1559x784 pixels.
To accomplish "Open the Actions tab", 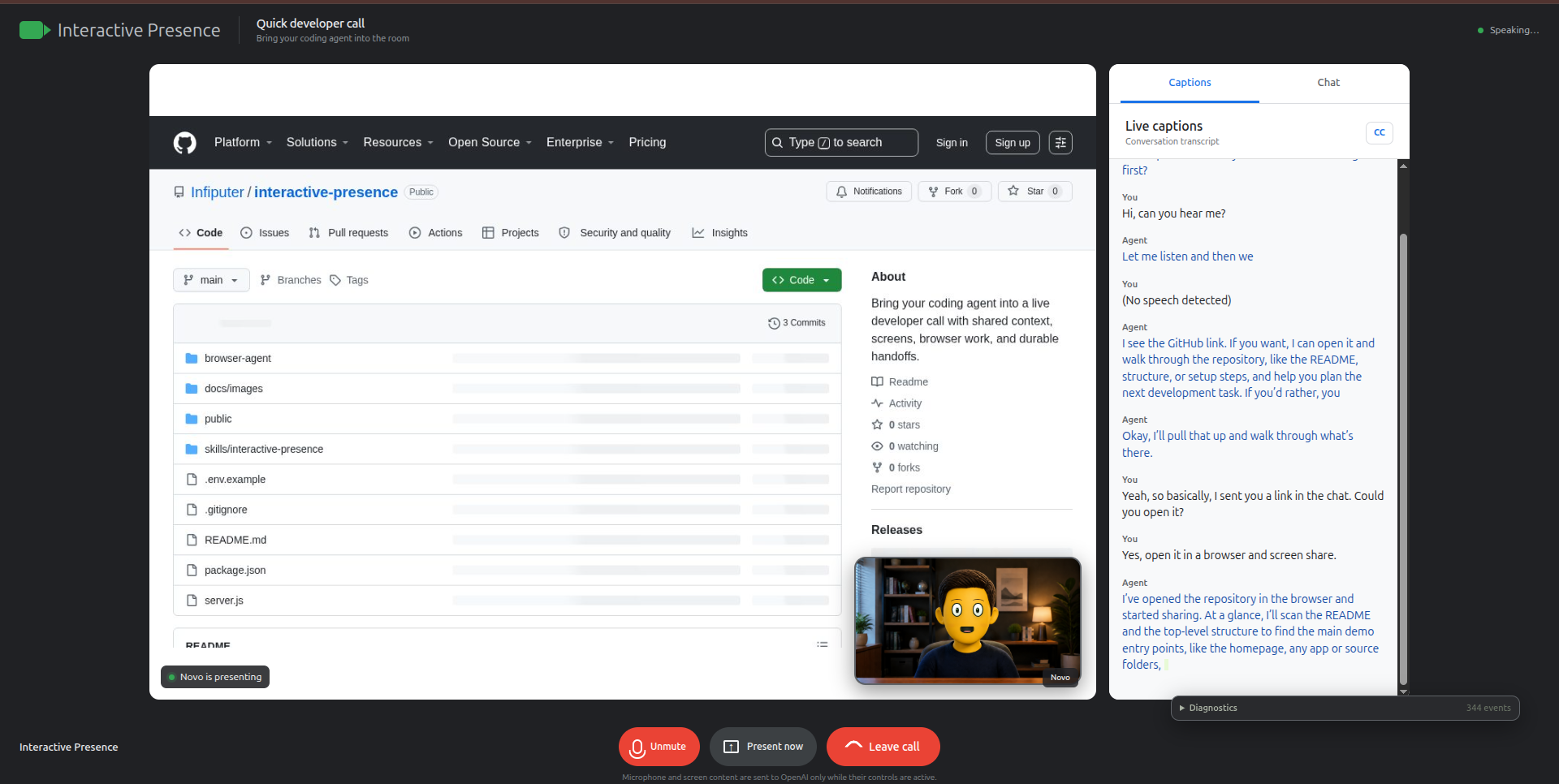I will [x=436, y=233].
